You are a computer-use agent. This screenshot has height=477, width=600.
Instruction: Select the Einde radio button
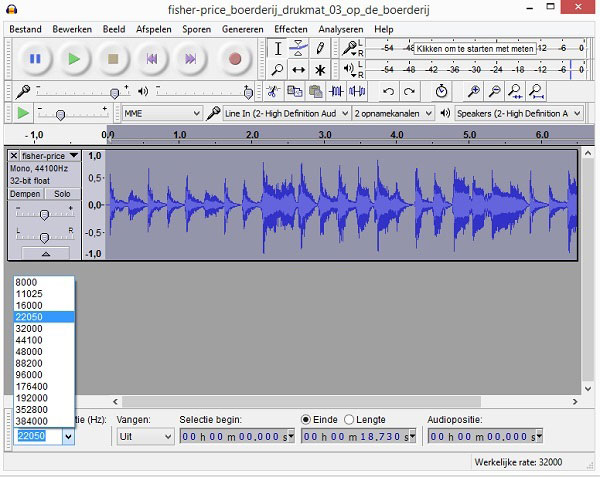tap(306, 420)
